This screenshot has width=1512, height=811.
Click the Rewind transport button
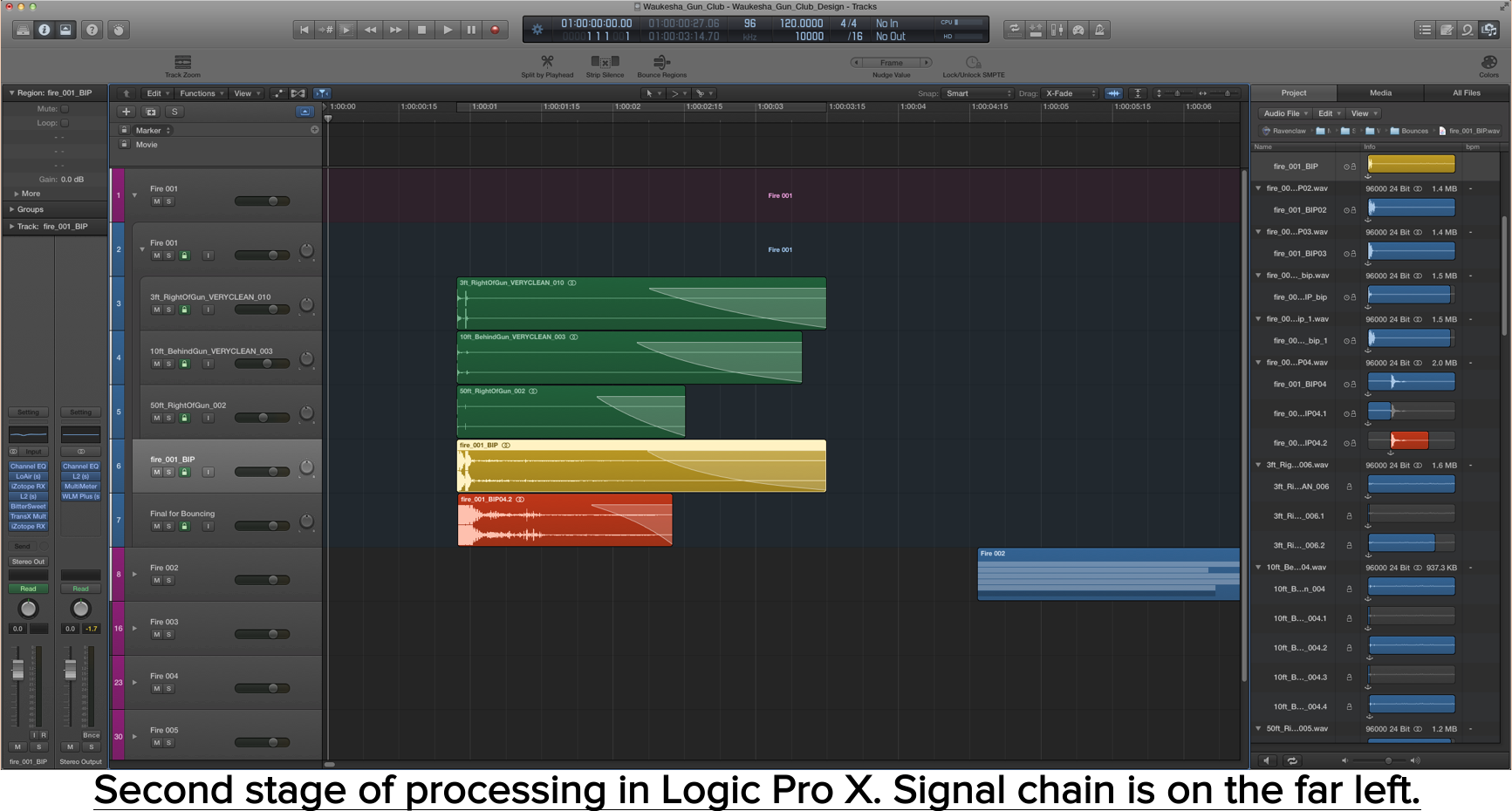coord(370,30)
